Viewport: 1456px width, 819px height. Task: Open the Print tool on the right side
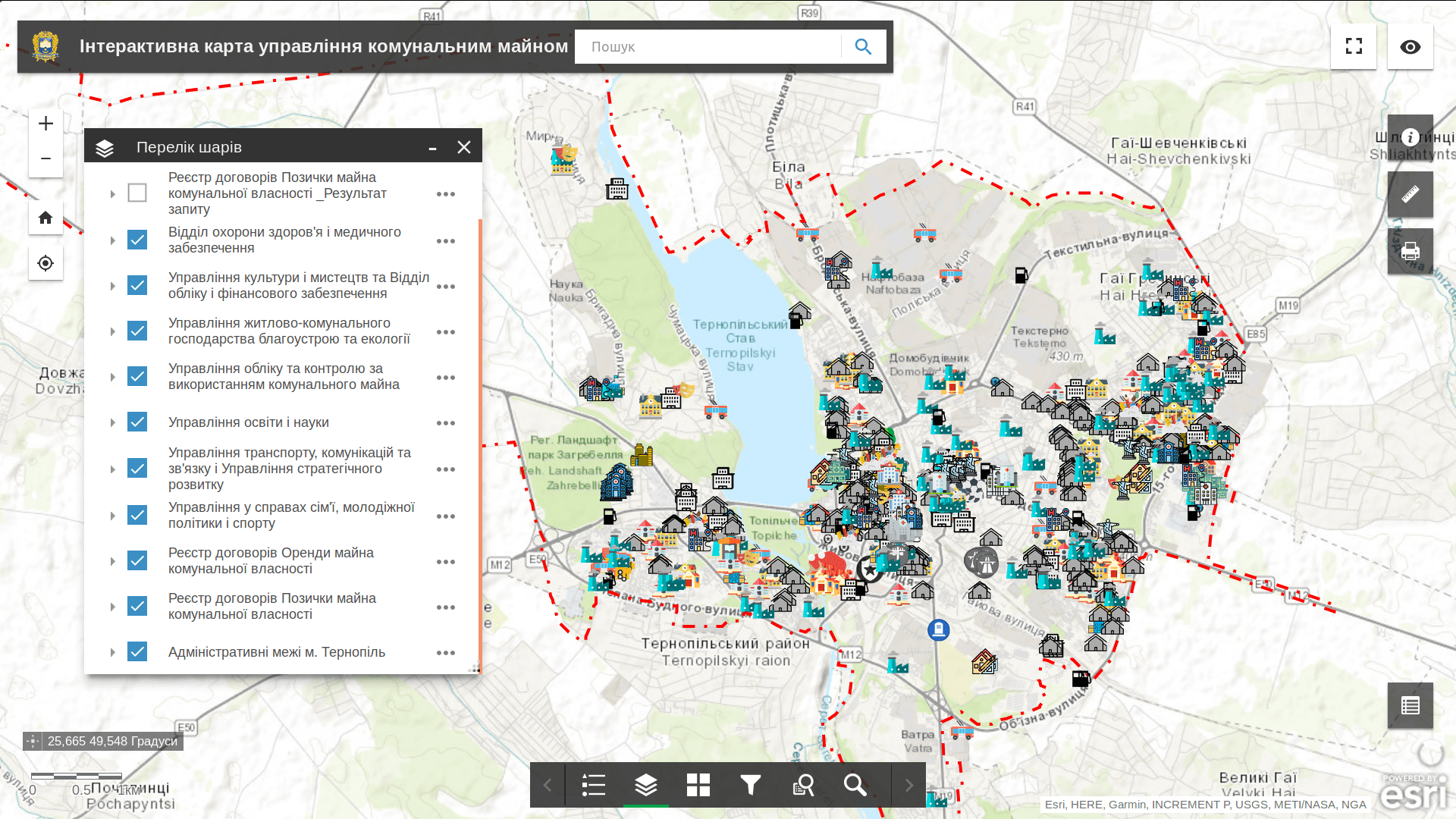pyautogui.click(x=1410, y=251)
